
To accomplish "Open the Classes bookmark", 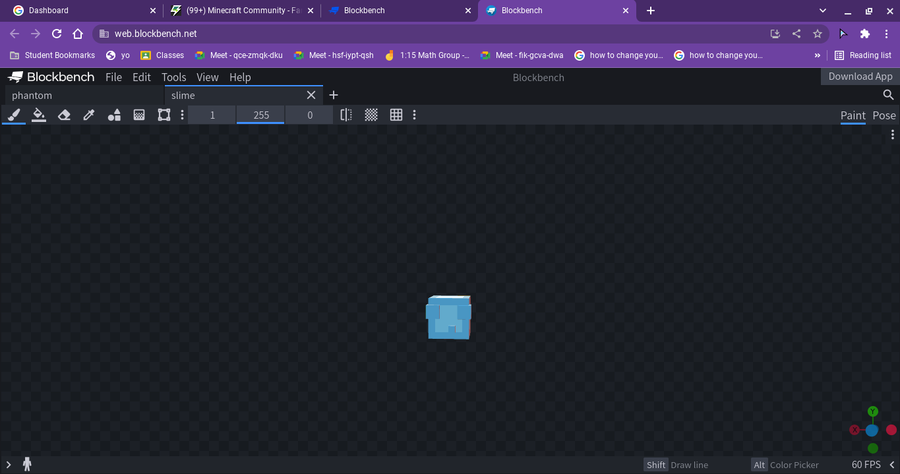I will [x=162, y=55].
